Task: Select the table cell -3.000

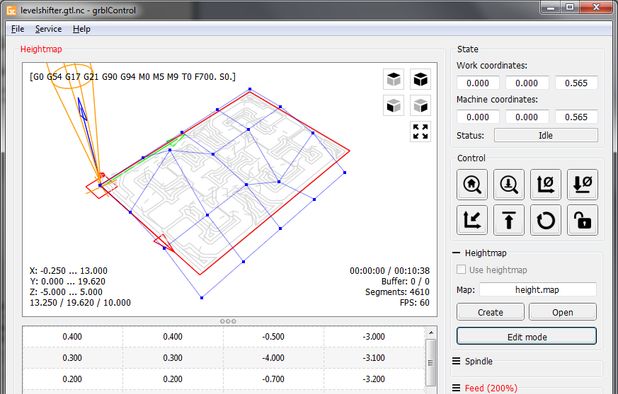Action: click(x=374, y=336)
